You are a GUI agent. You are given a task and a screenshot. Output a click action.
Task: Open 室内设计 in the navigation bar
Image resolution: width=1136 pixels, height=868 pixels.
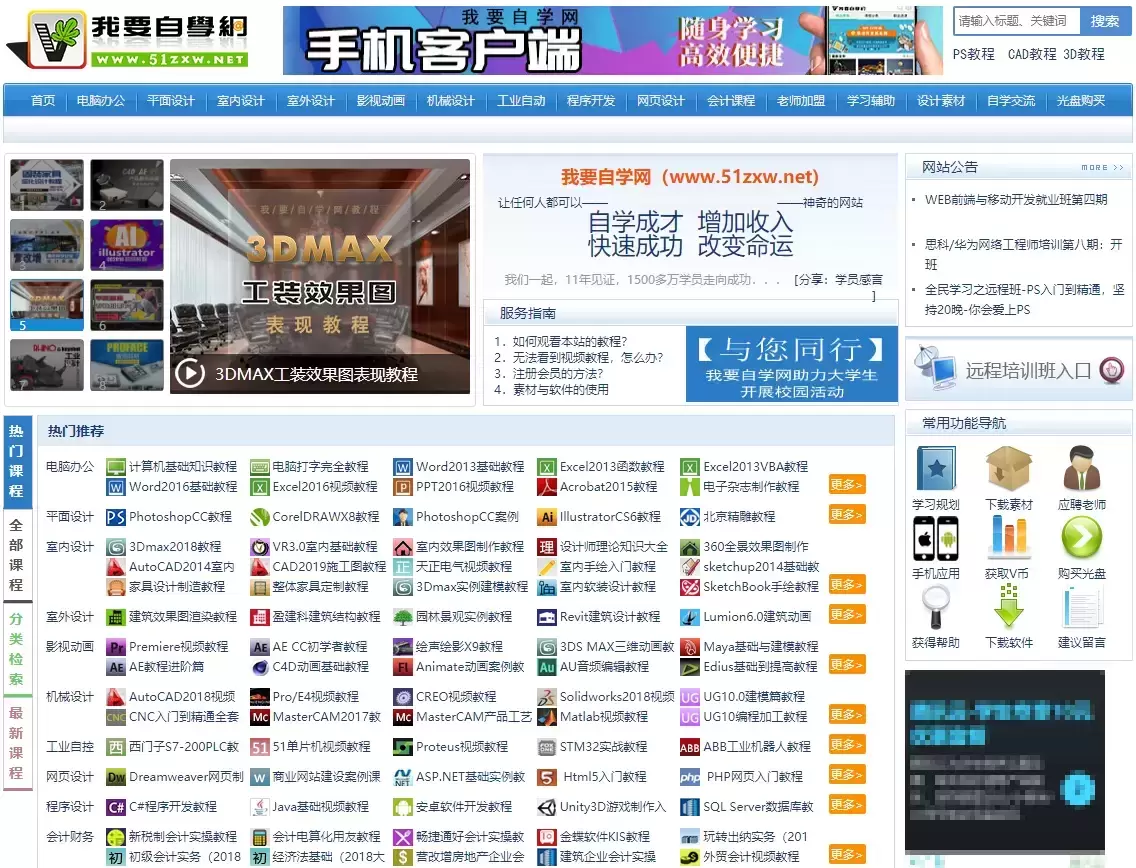click(x=241, y=101)
